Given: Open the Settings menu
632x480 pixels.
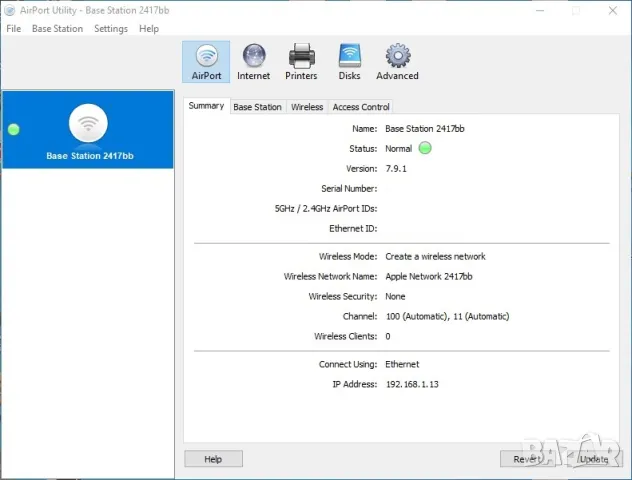Looking at the screenshot, I should click(x=111, y=29).
